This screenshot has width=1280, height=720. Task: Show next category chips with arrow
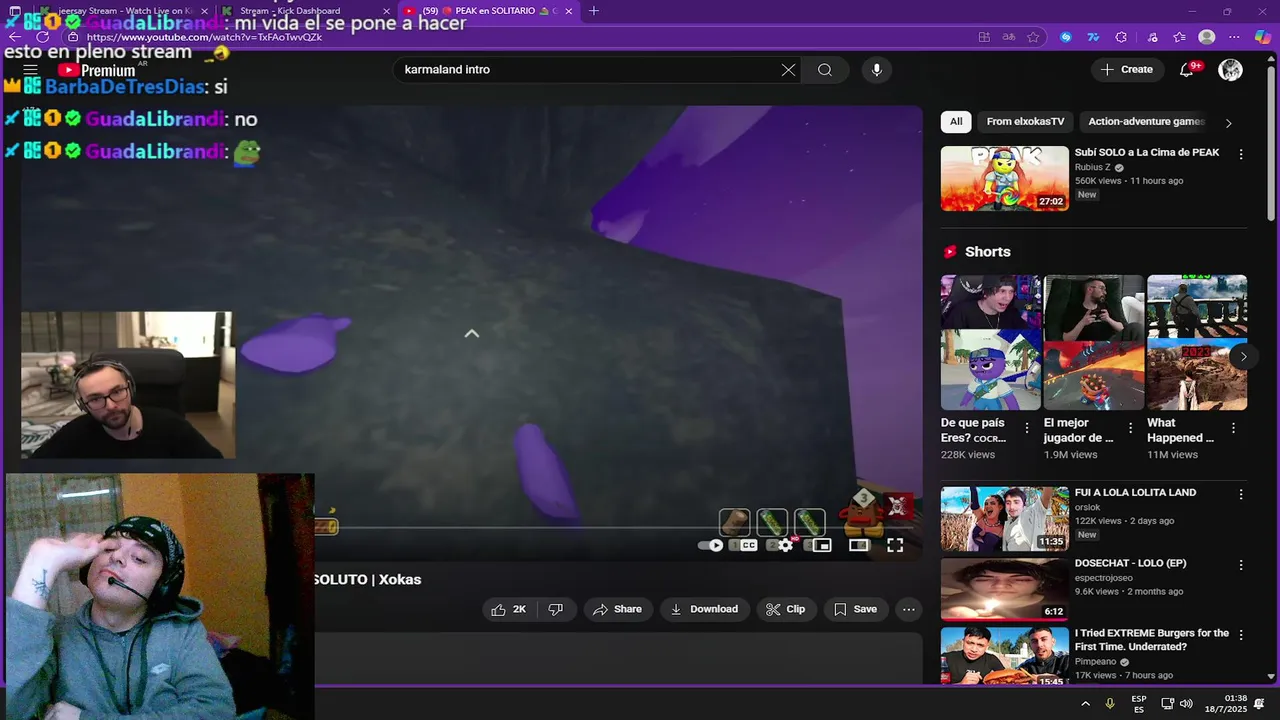pos(1228,122)
